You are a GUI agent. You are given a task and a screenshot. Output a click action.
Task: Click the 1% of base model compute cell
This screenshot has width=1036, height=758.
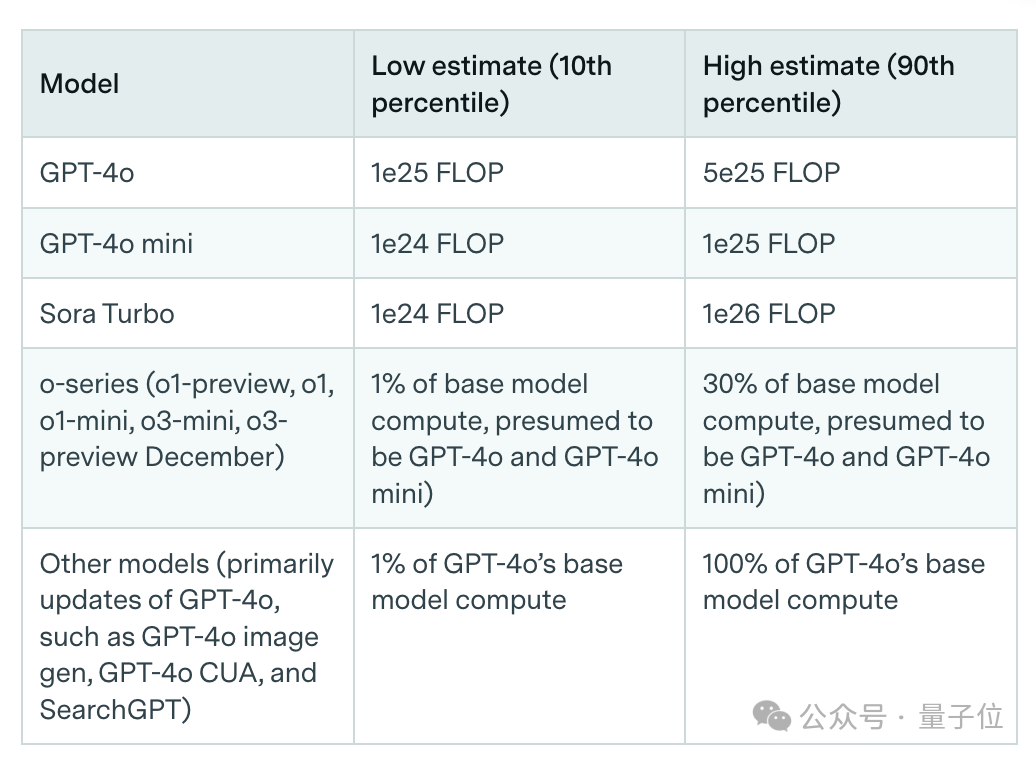(x=515, y=438)
